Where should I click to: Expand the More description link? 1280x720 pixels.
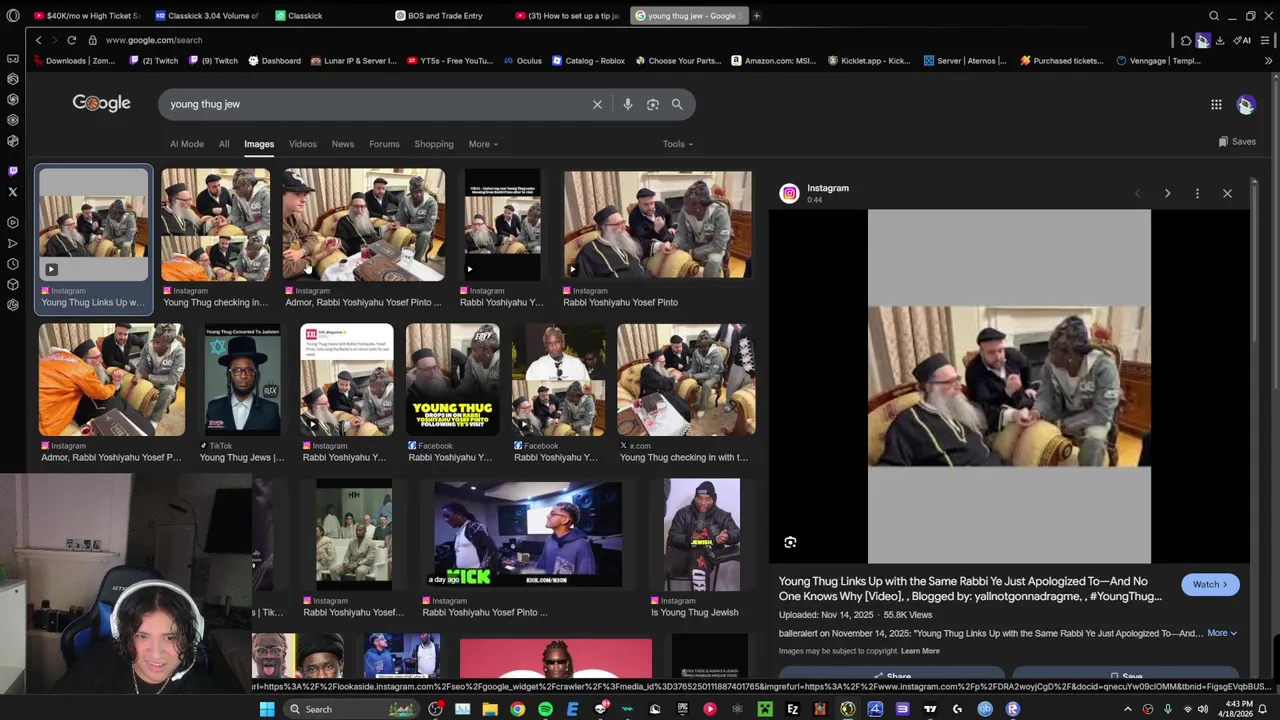(1221, 633)
